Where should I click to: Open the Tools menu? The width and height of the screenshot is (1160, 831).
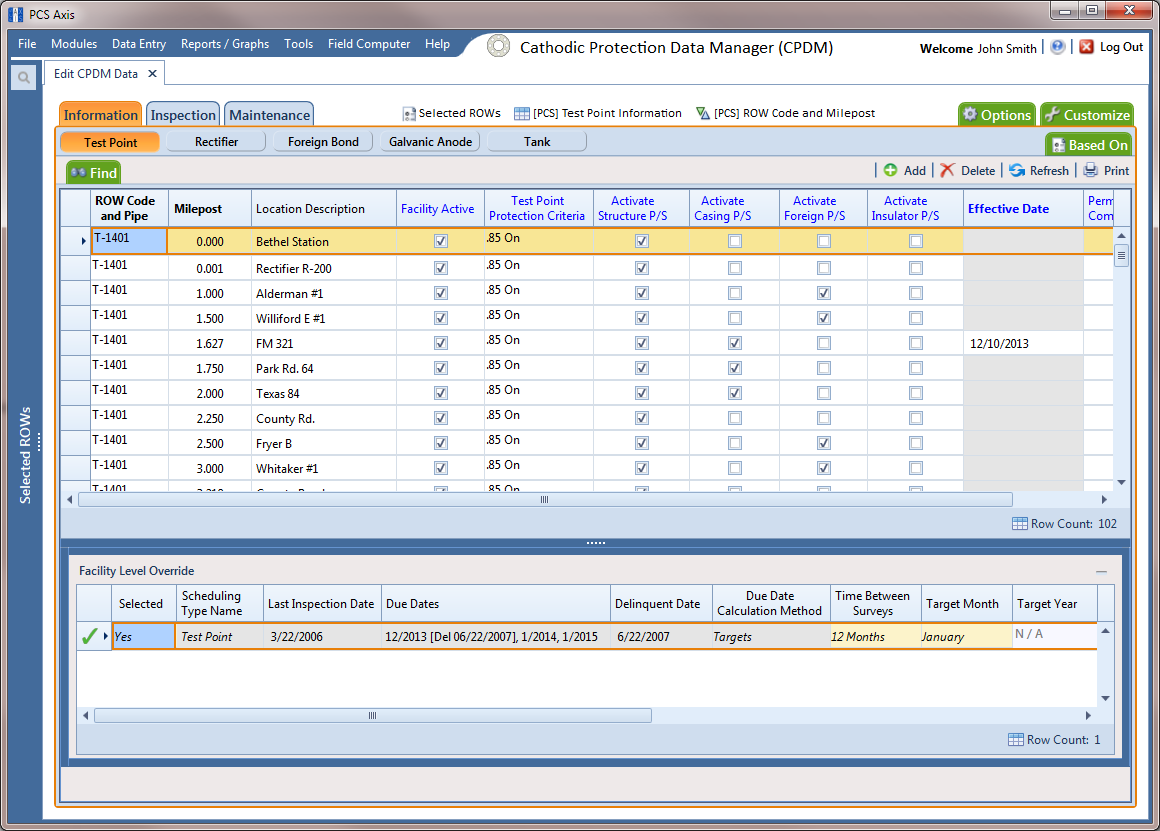point(299,44)
